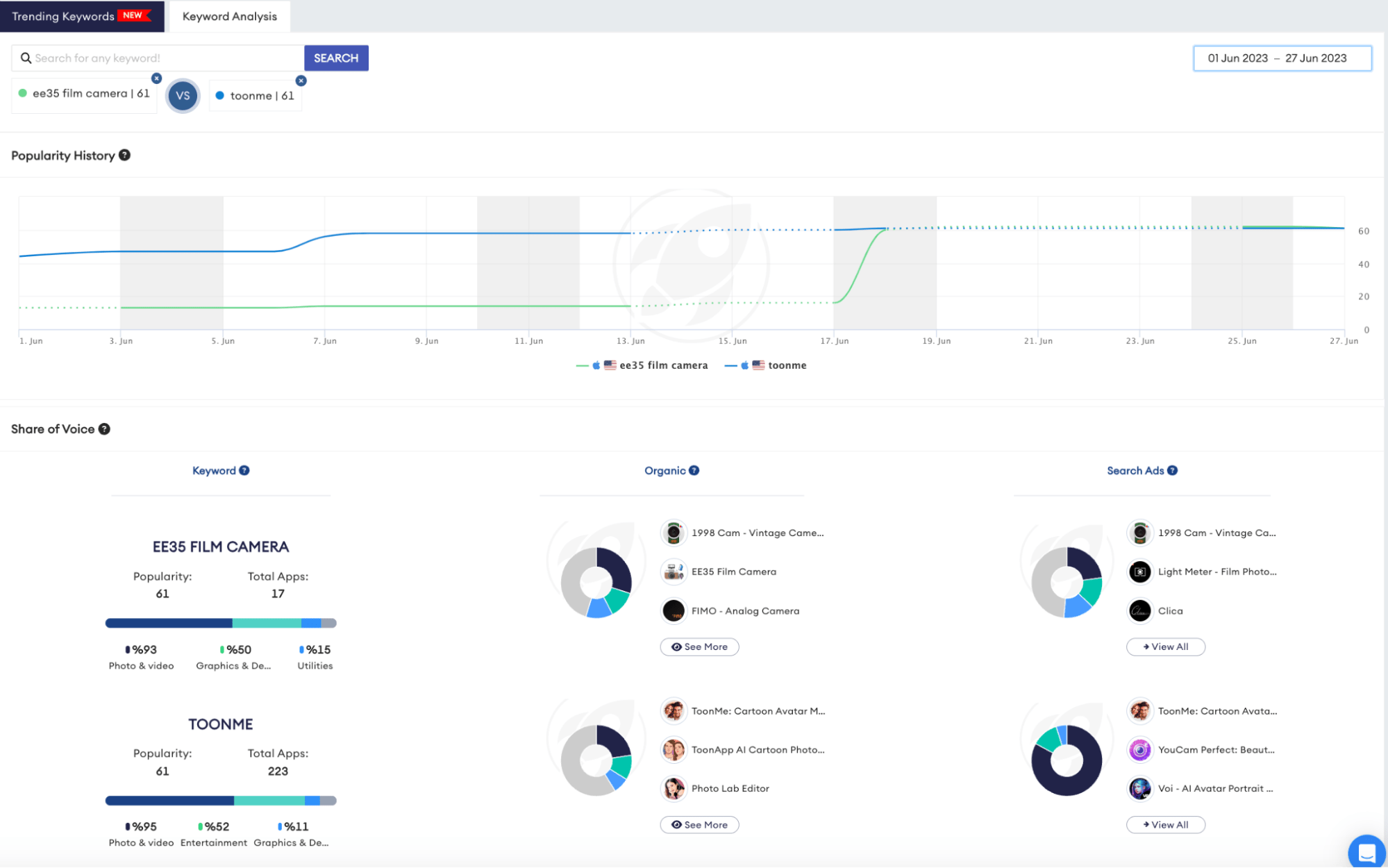Click the ee35 film camera Search Ads donut
Viewport: 1388px width, 868px height.
point(1067,583)
